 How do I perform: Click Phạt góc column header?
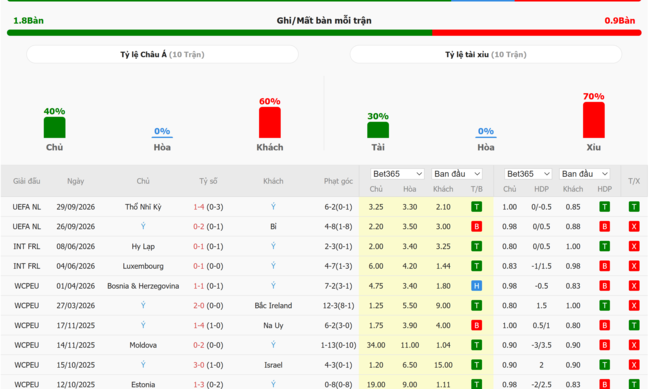click(338, 181)
